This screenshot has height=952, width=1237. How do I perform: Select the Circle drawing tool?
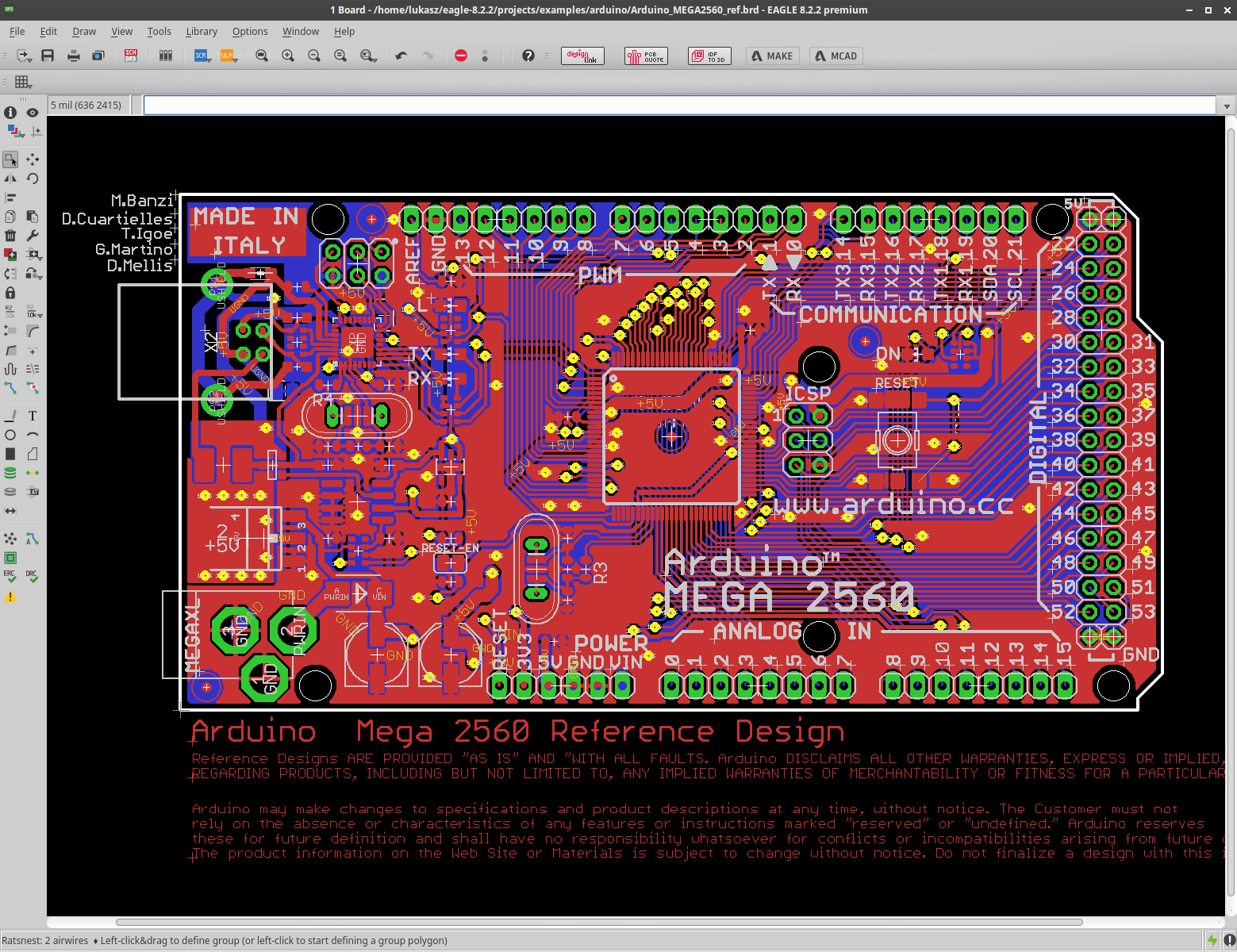(11, 435)
